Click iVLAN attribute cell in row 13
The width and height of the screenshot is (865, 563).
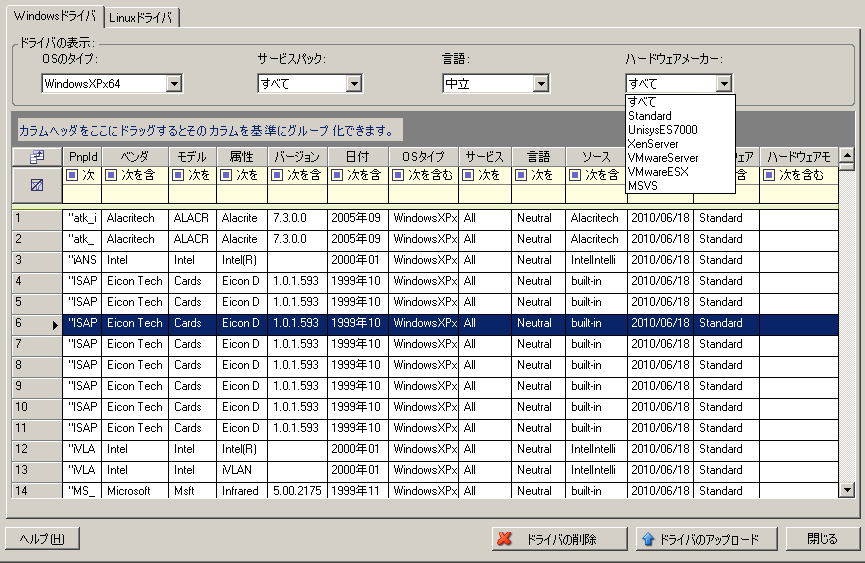coord(242,470)
